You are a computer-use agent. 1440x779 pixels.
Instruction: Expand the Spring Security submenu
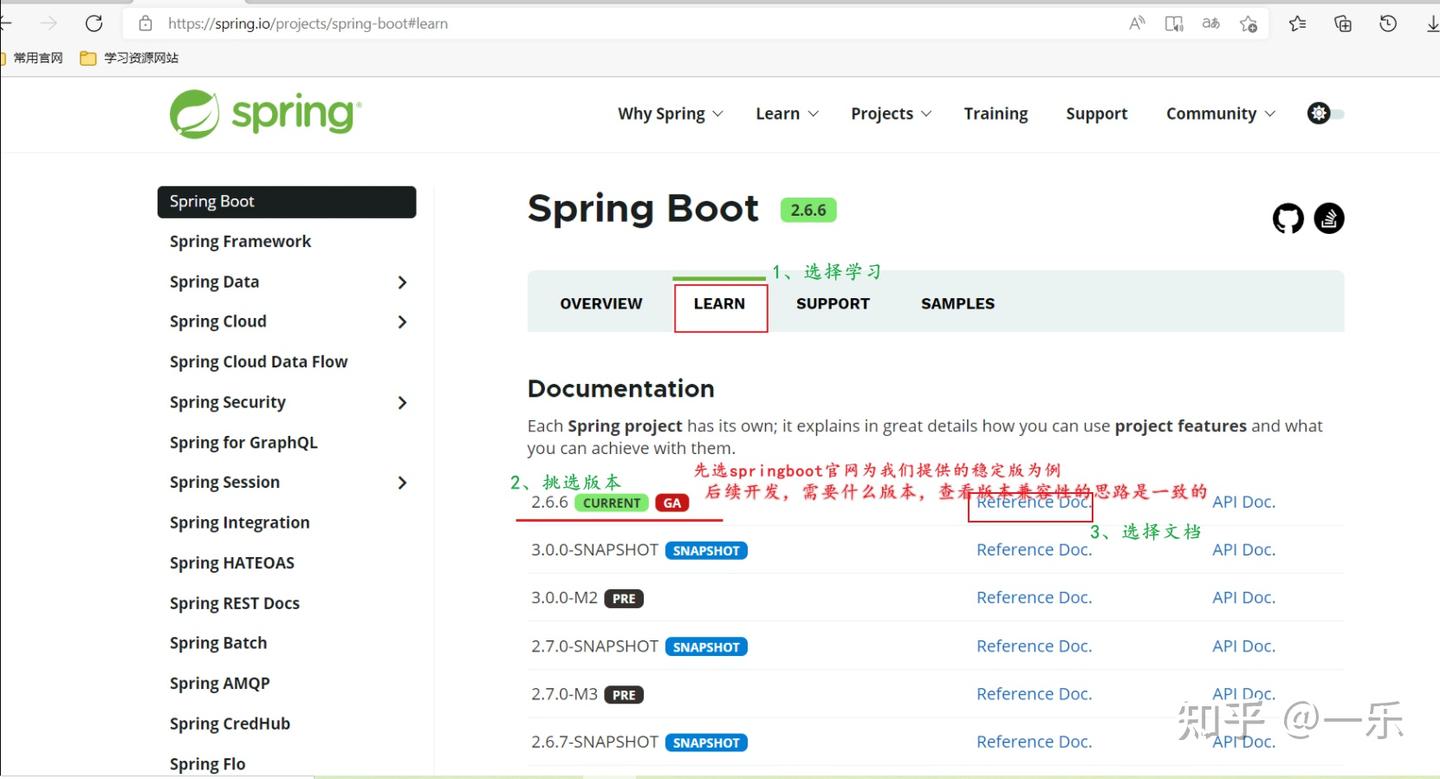pyautogui.click(x=403, y=402)
